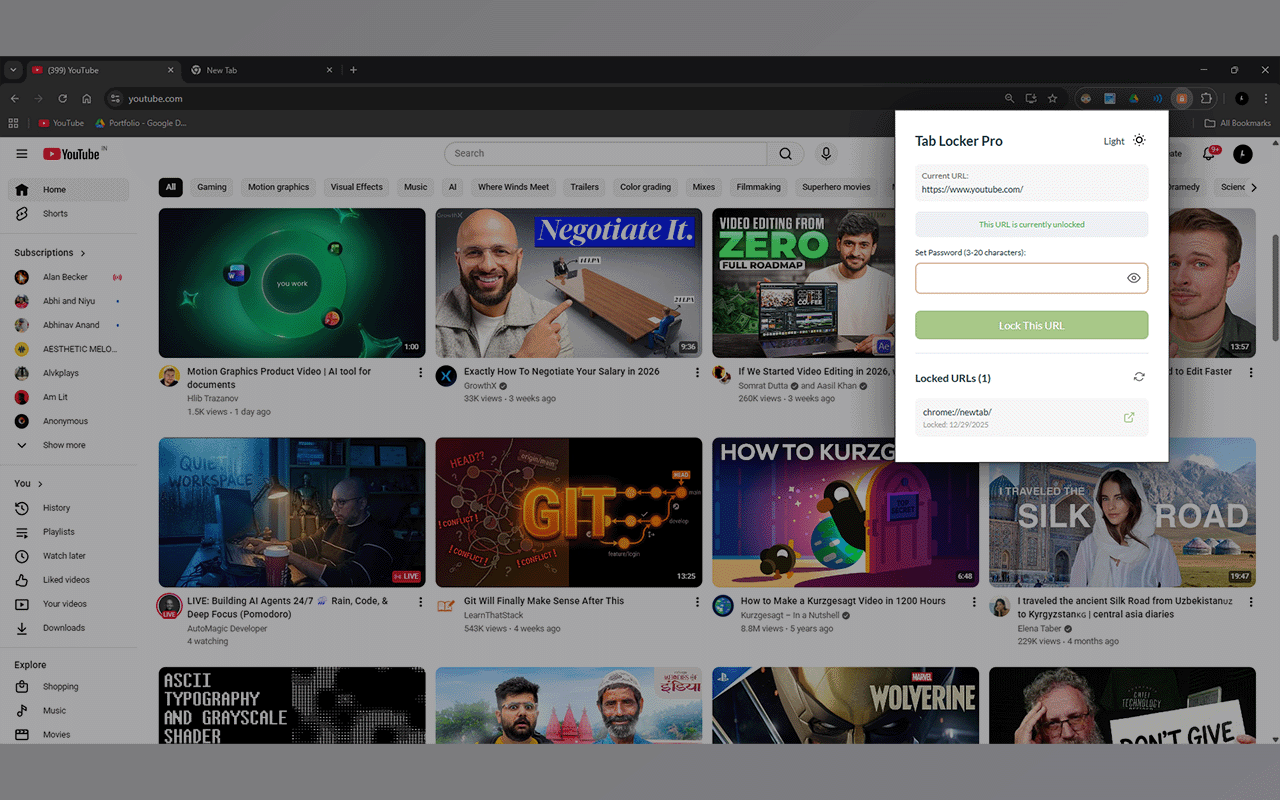
Task: Show password with the eye icon
Action: pos(1134,278)
